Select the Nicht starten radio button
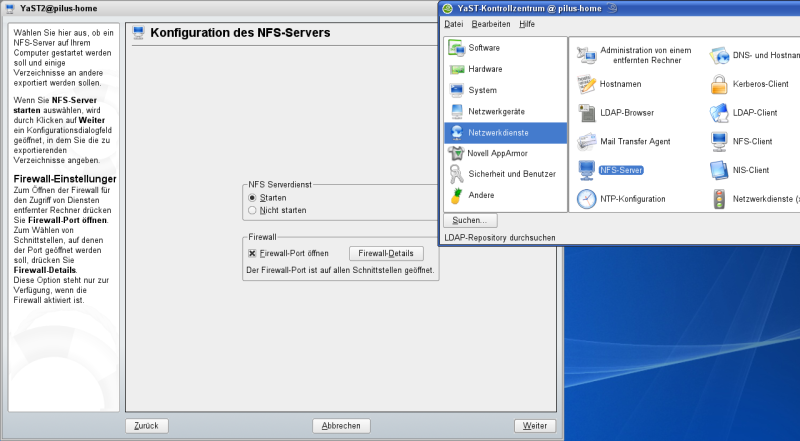Screen dimensions: 800x441 pos(252,210)
